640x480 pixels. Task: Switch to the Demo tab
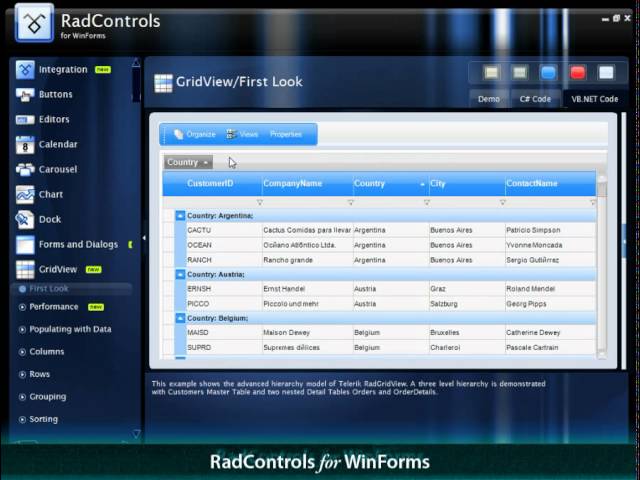point(489,99)
